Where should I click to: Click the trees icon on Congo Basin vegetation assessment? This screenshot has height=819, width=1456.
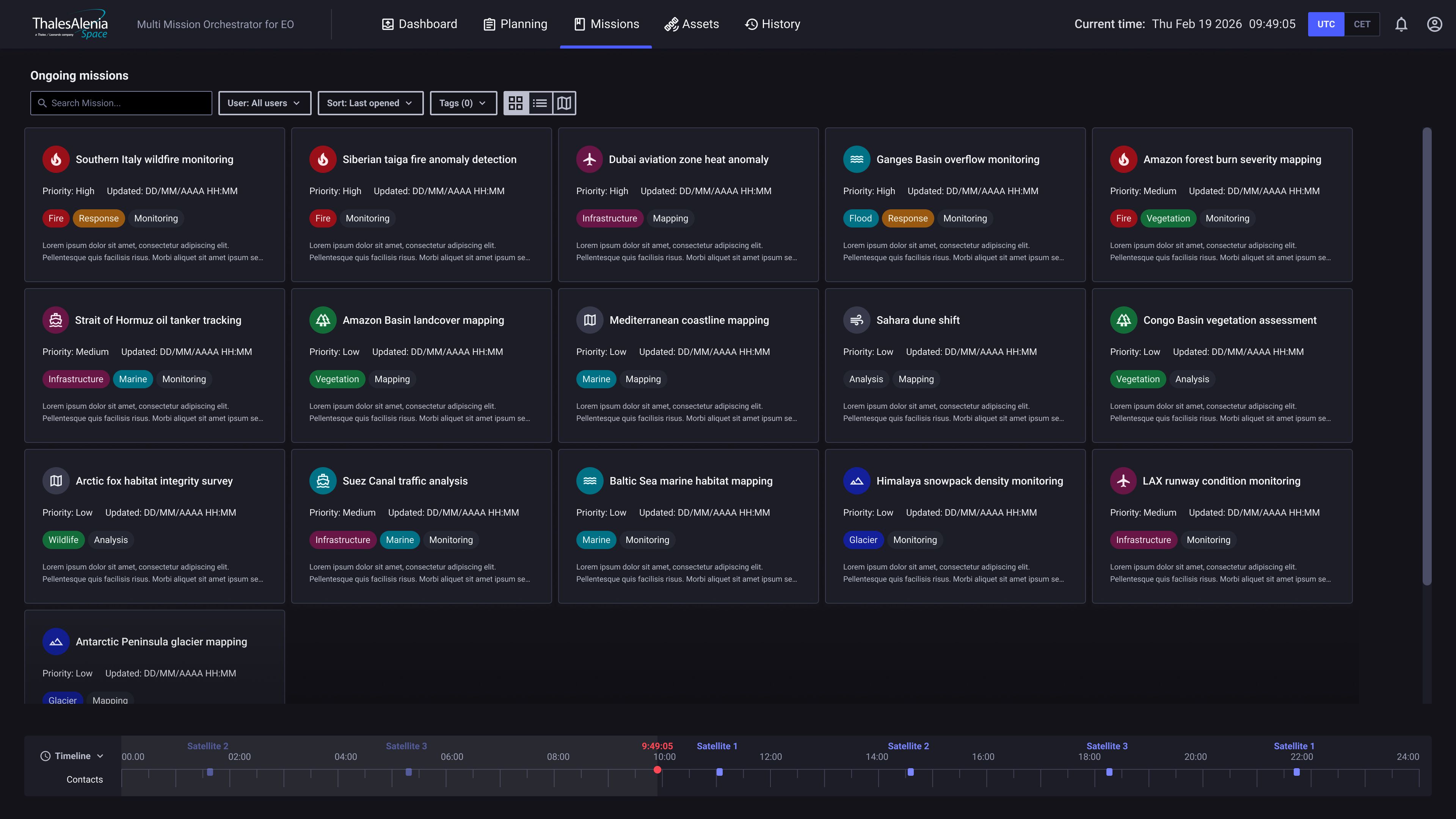coord(1123,320)
